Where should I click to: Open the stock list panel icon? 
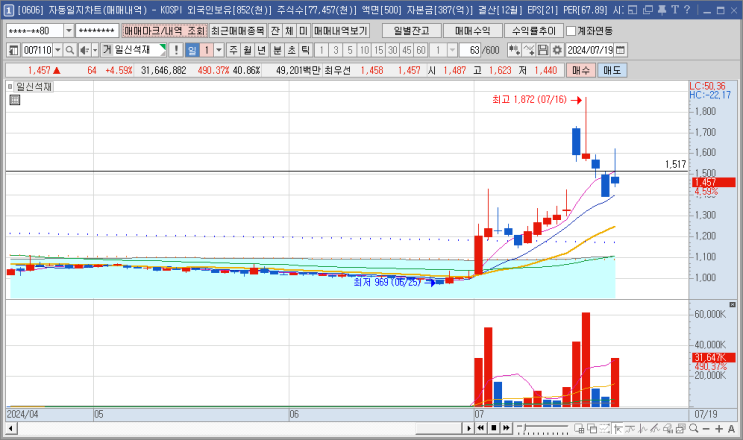click(x=13, y=50)
